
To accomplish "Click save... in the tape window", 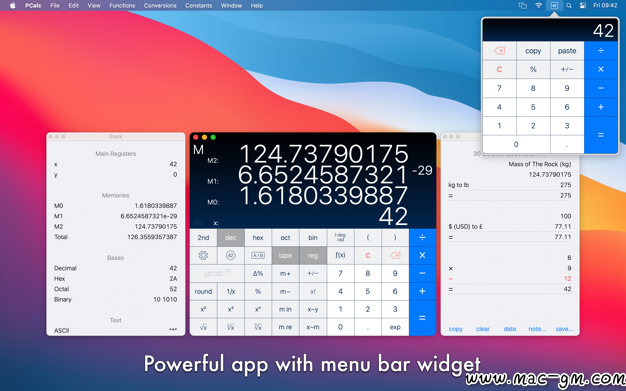I will click(x=564, y=329).
